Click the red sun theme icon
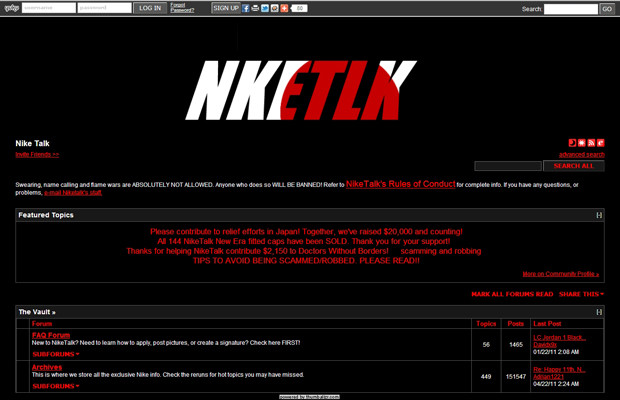 582,143
